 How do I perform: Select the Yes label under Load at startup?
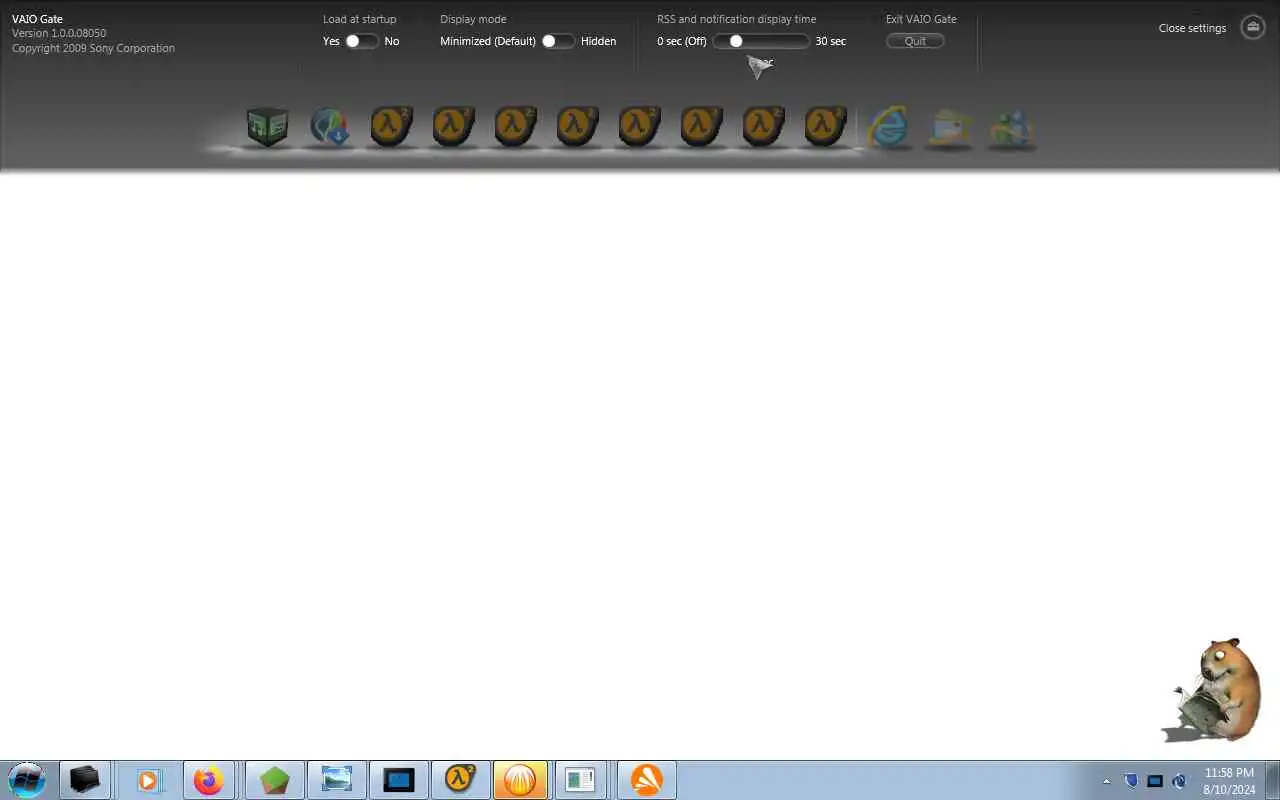[x=331, y=41]
